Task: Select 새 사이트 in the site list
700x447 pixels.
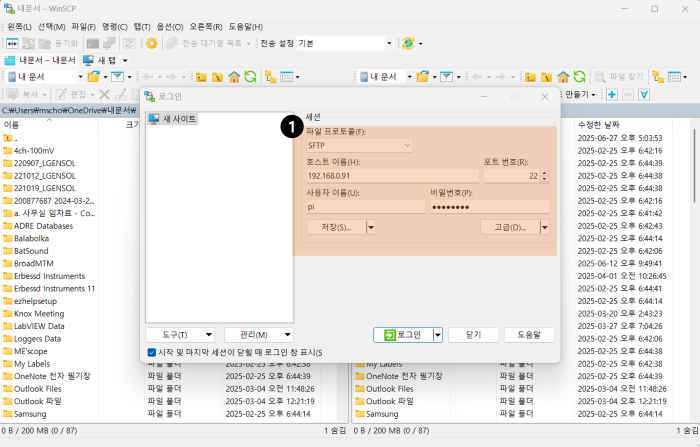Action: click(173, 119)
